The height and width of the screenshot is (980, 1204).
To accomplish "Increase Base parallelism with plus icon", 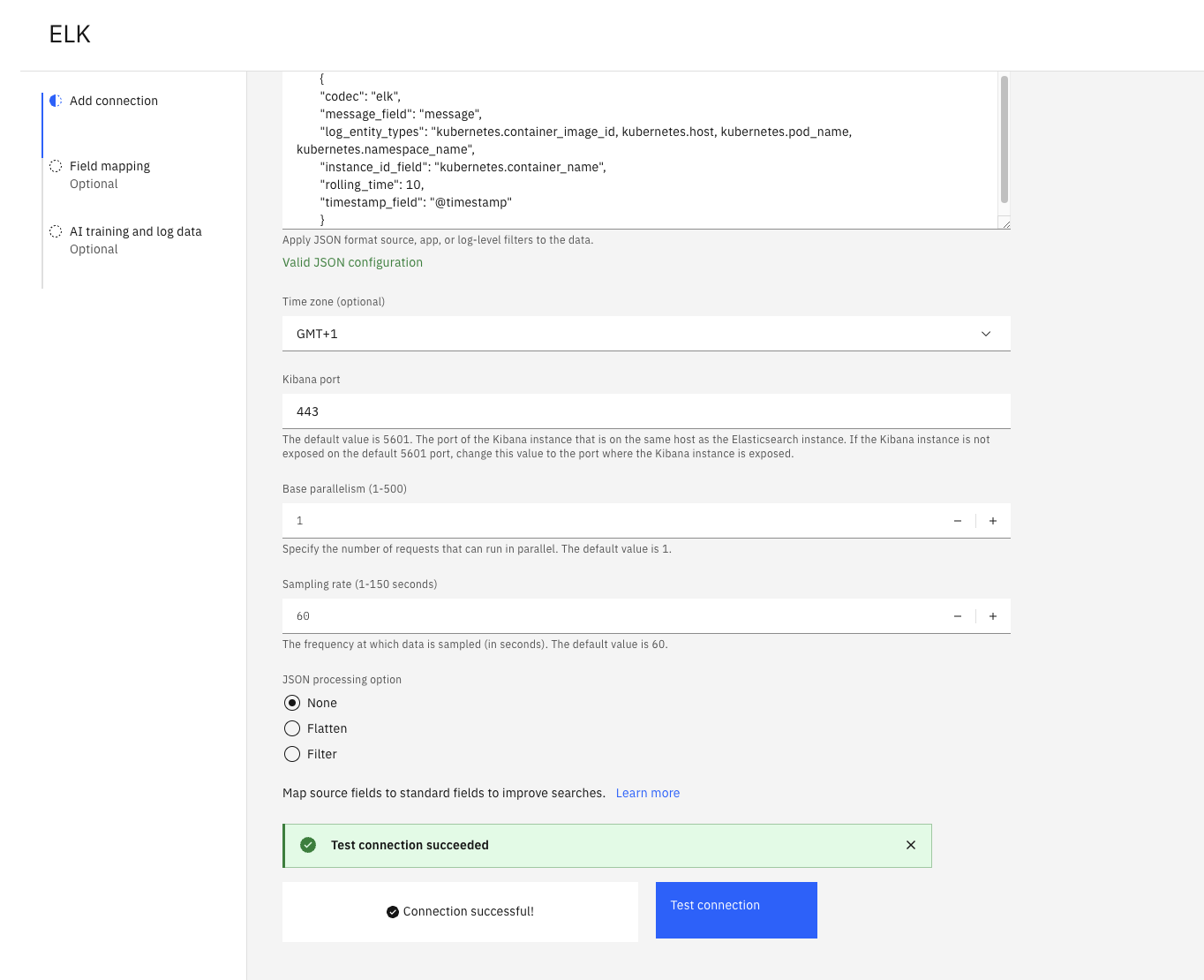I will point(993,521).
